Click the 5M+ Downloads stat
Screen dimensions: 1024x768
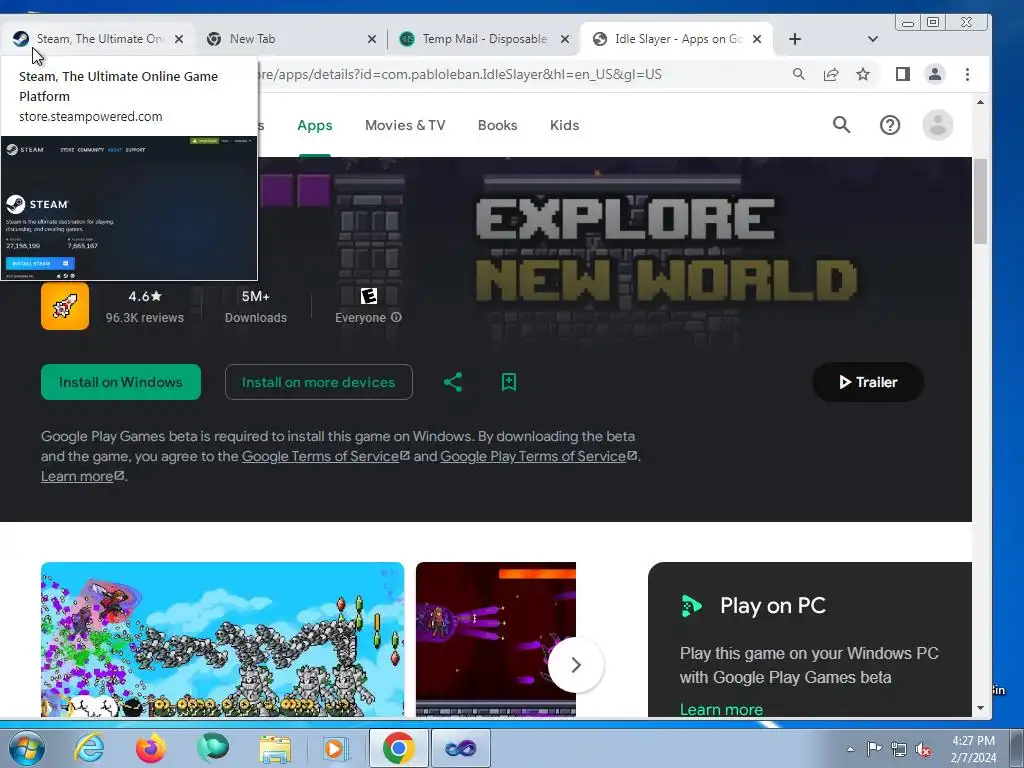256,306
